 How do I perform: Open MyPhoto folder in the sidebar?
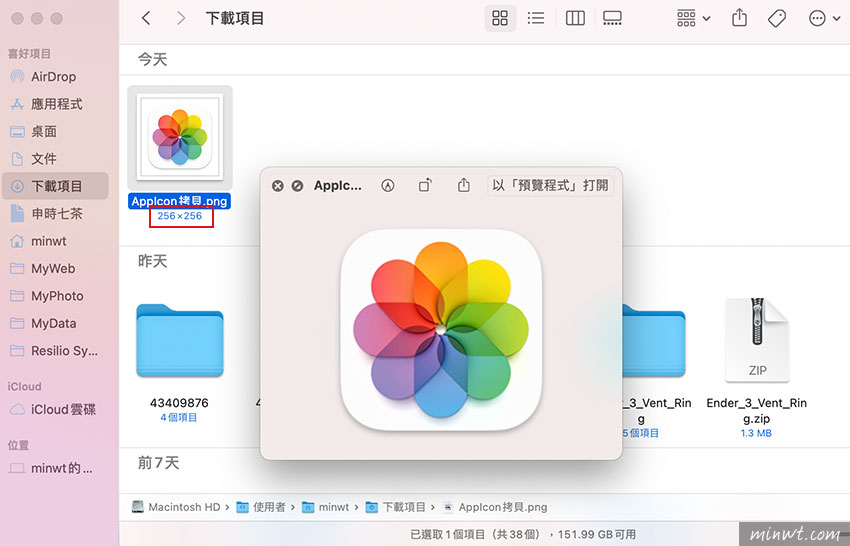tap(55, 296)
